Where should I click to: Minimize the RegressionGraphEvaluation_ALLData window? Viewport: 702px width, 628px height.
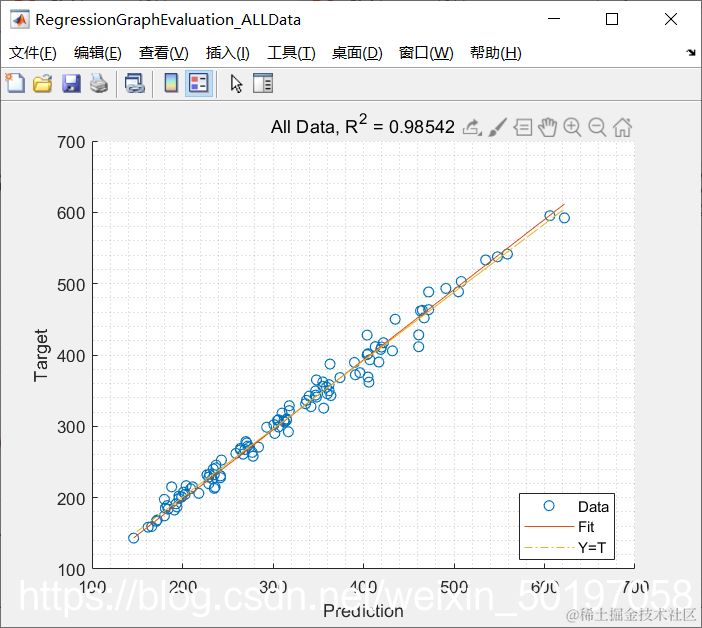(x=554, y=19)
